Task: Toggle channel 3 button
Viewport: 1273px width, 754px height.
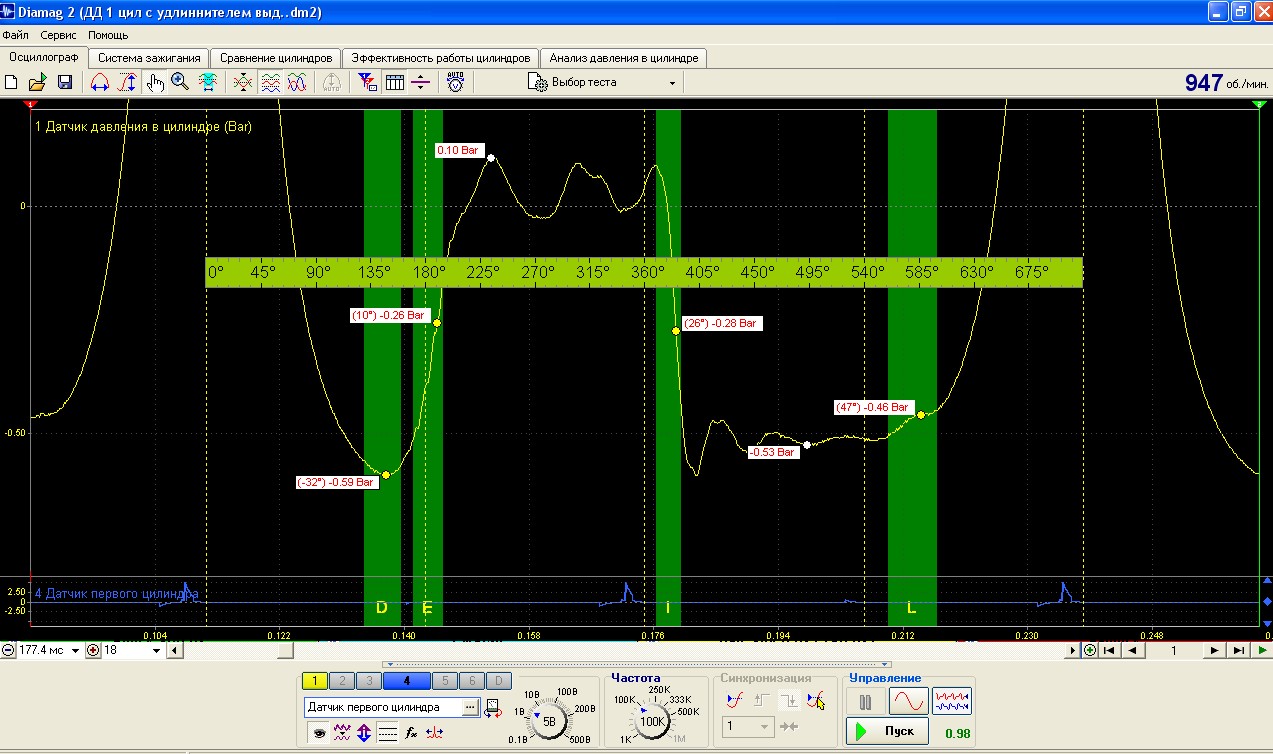Action: (x=369, y=681)
